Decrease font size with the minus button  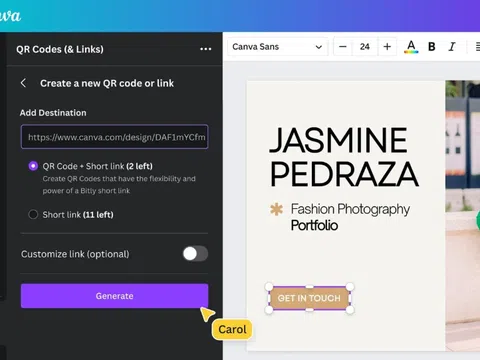343,47
